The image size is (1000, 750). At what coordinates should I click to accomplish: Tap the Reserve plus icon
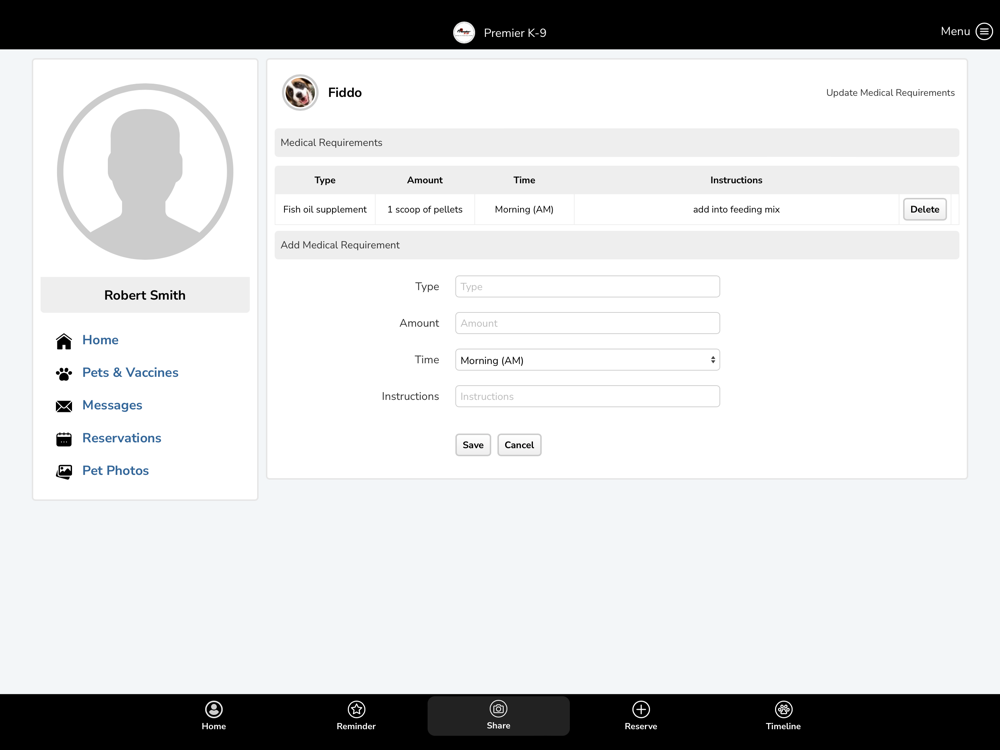coord(641,709)
